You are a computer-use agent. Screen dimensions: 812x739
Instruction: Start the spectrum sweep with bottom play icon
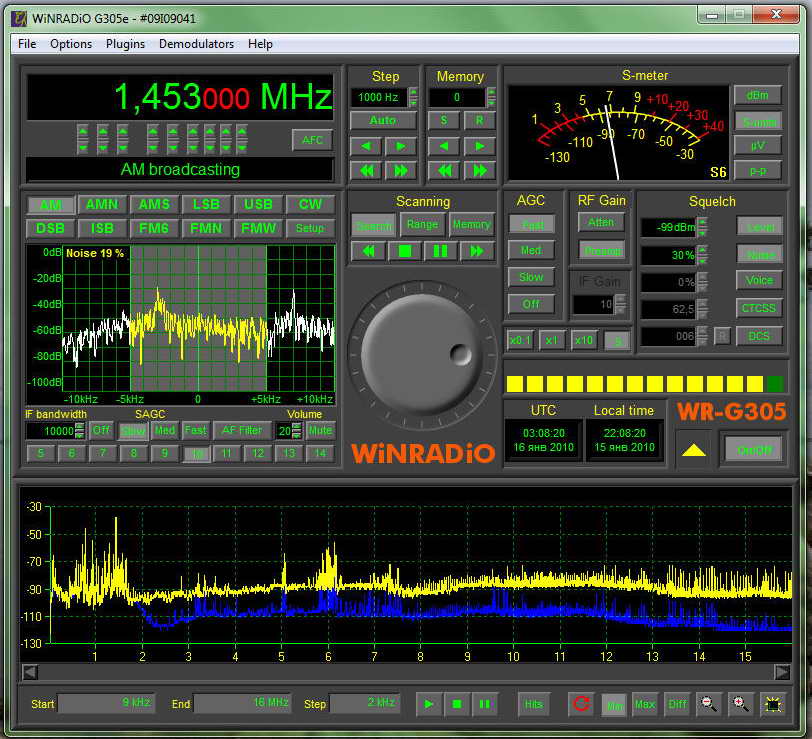[429, 704]
